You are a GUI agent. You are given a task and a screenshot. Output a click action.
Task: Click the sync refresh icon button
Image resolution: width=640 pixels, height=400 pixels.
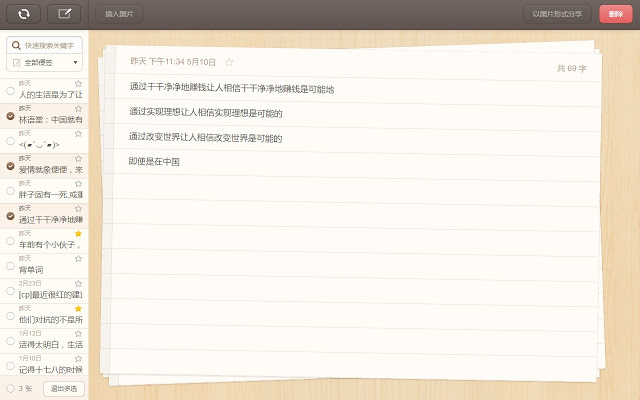24,14
